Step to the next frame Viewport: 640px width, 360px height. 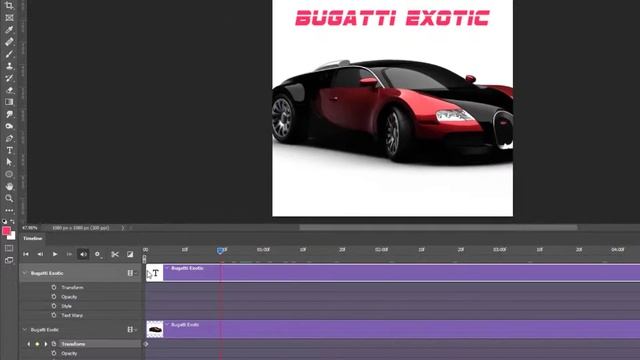pos(69,254)
